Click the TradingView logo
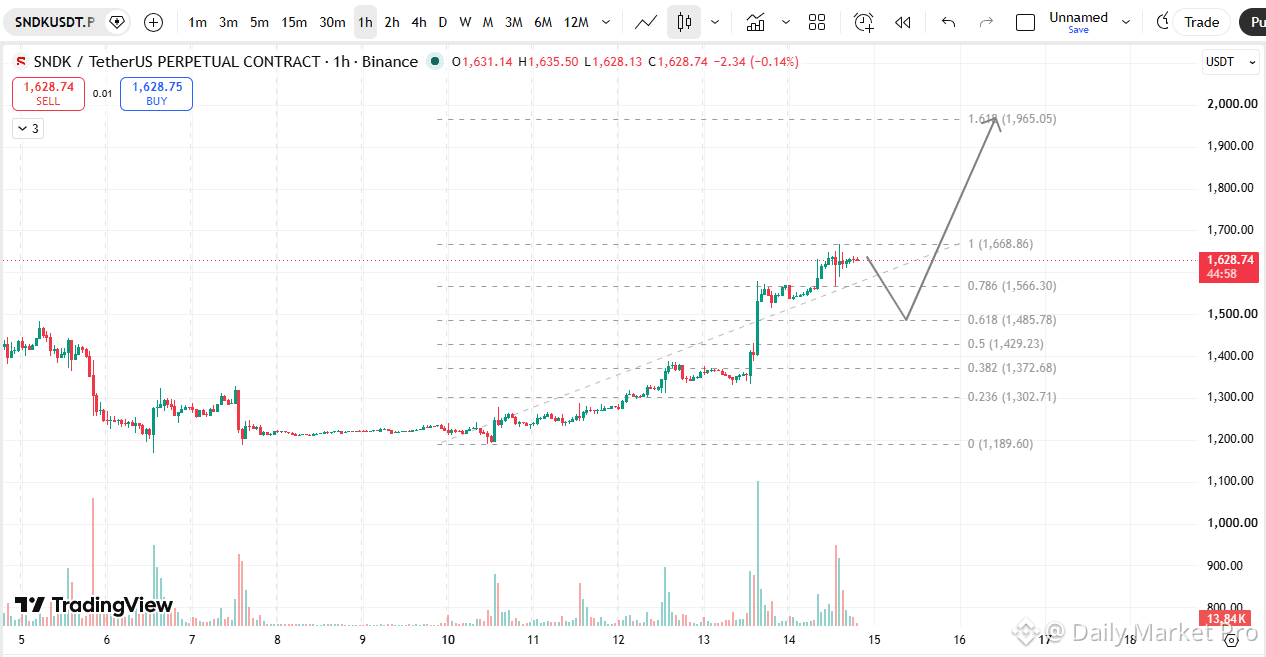The image size is (1266, 657). tap(94, 605)
